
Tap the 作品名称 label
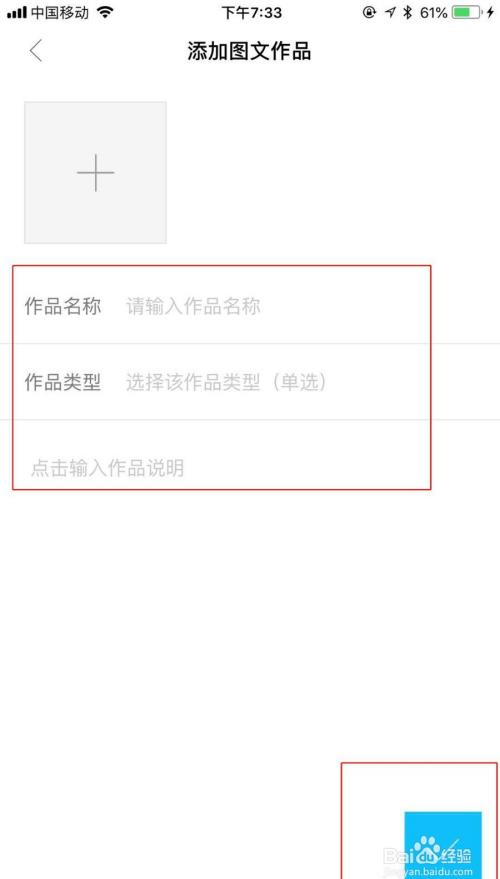click(x=63, y=307)
